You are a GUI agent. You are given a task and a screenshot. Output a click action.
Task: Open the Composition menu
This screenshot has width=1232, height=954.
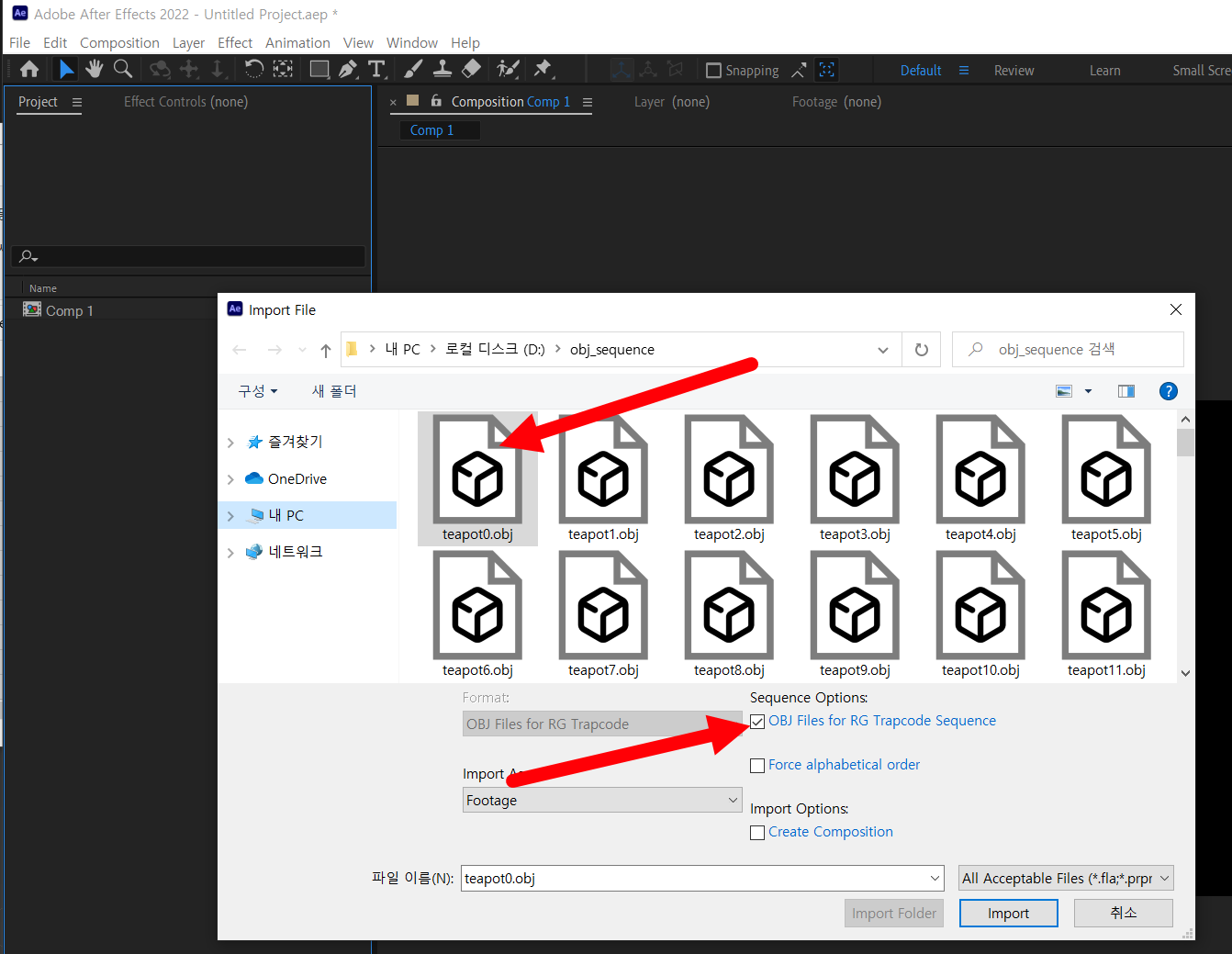(x=119, y=43)
